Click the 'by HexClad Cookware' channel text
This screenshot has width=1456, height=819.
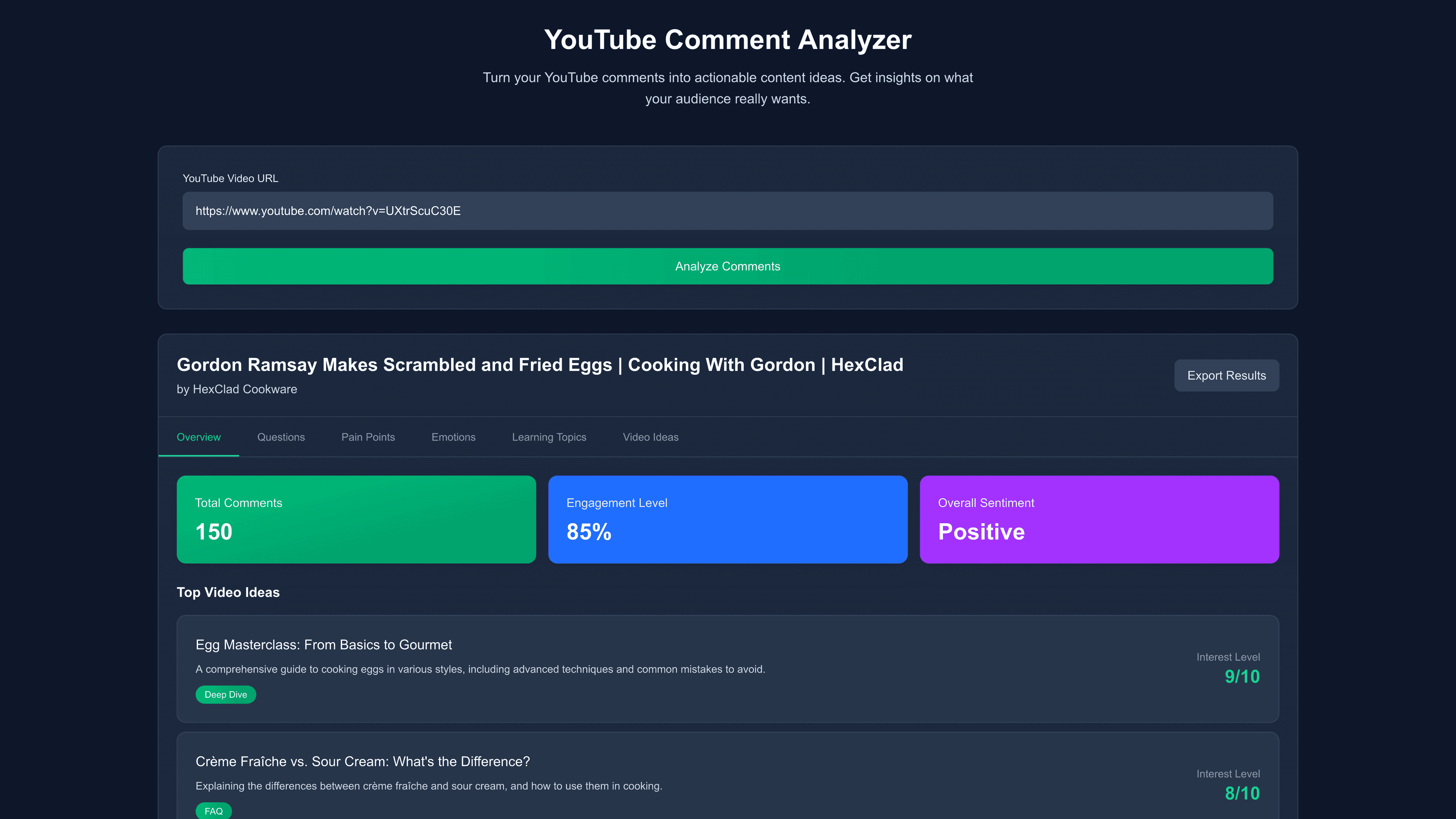[x=237, y=389]
